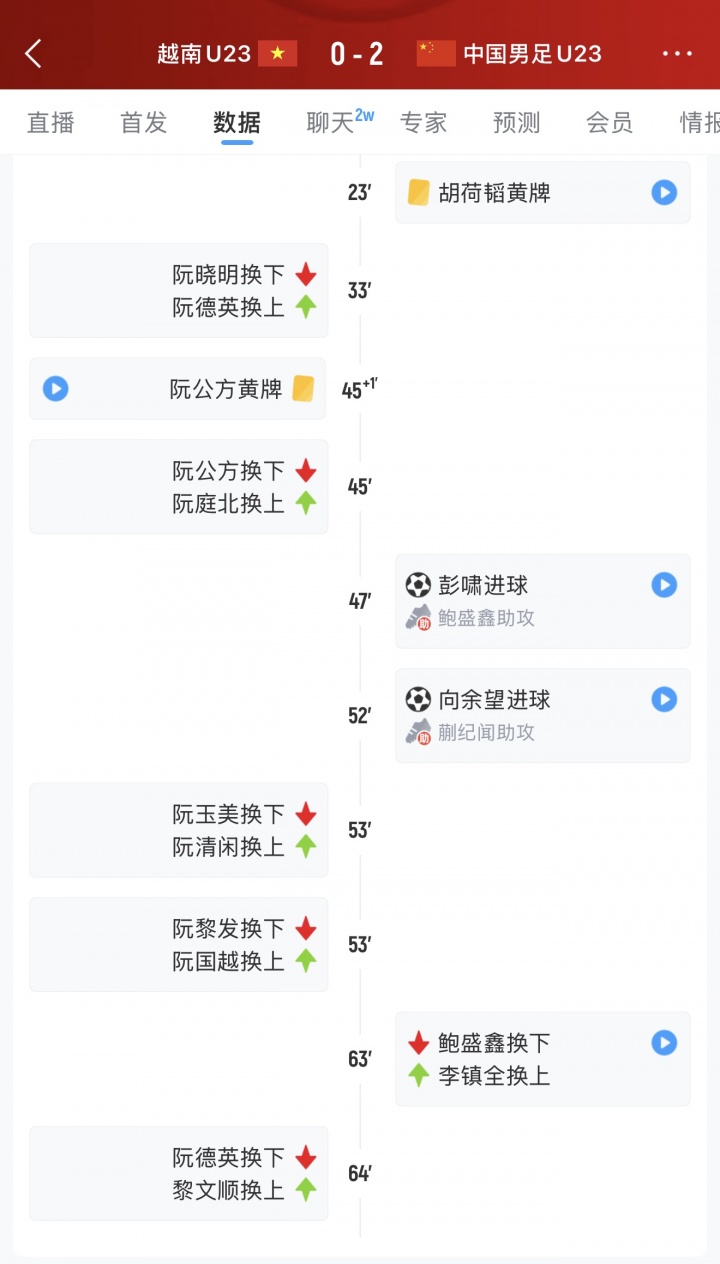Play video of 鲍盛鑫 substitution
The width and height of the screenshot is (720, 1264).
point(664,1043)
